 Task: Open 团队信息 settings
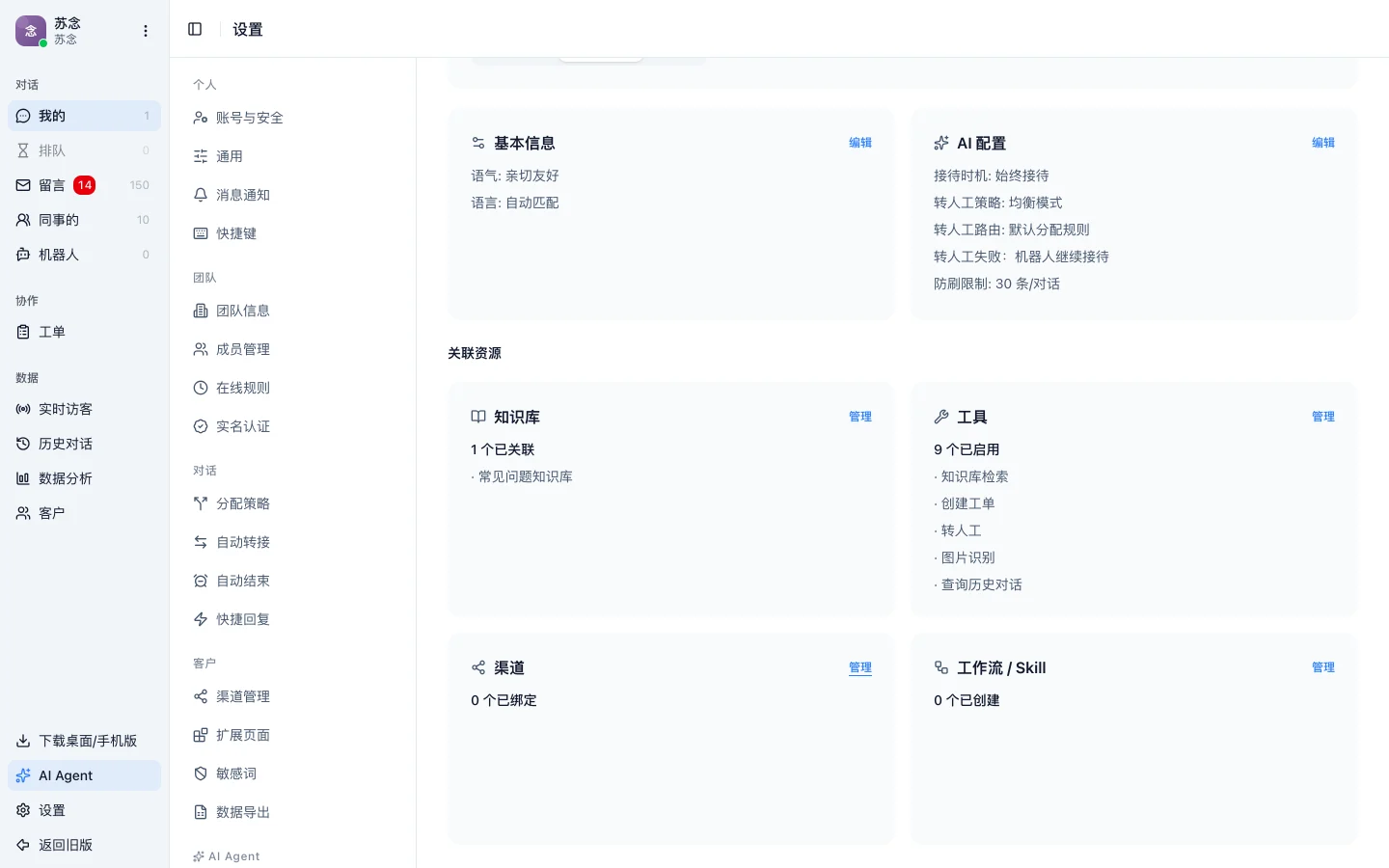pyautogui.click(x=292, y=311)
